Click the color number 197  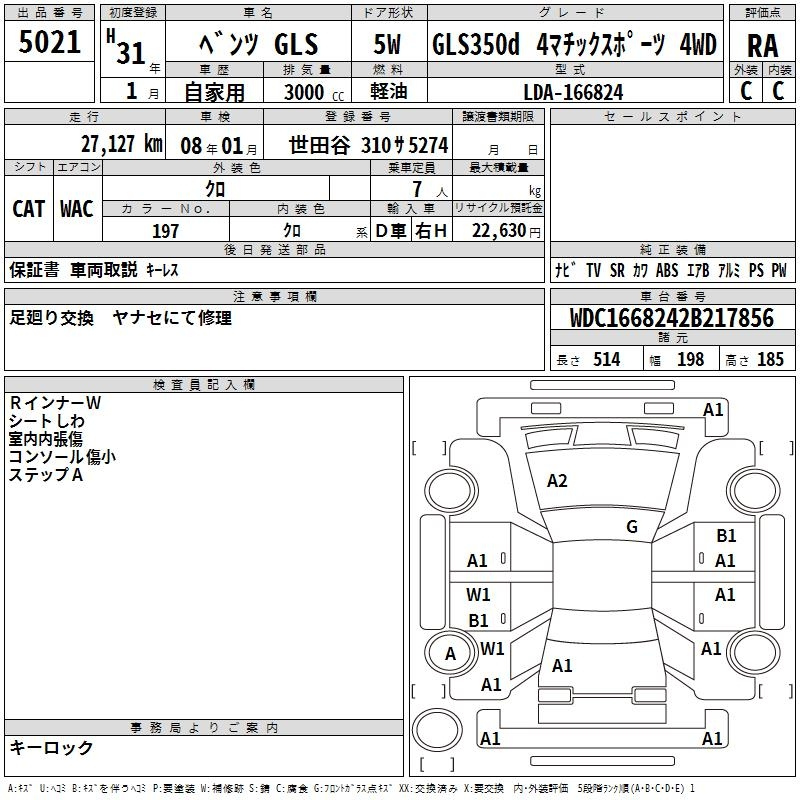[x=165, y=231]
